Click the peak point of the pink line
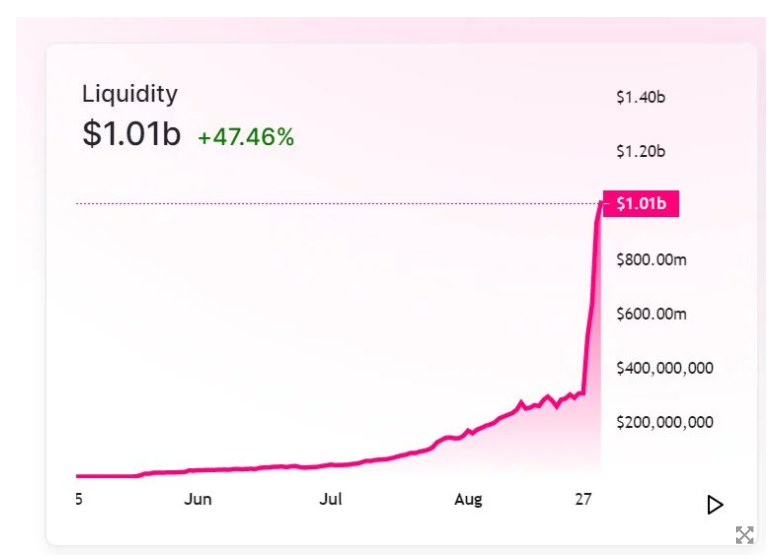Screen dimensions: 774x560 click(x=601, y=204)
